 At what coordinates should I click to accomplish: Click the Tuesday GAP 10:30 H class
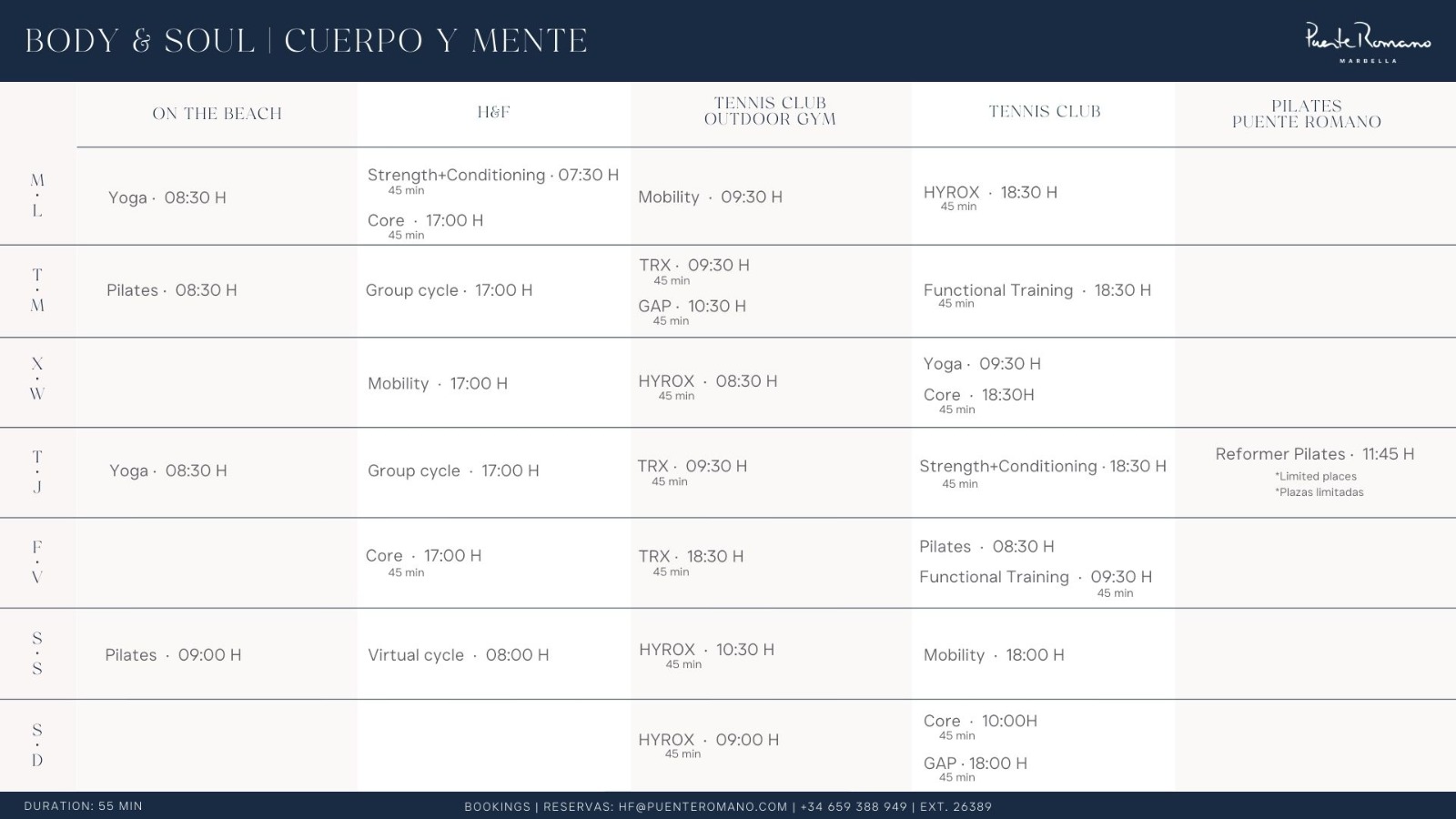pyautogui.click(x=692, y=306)
